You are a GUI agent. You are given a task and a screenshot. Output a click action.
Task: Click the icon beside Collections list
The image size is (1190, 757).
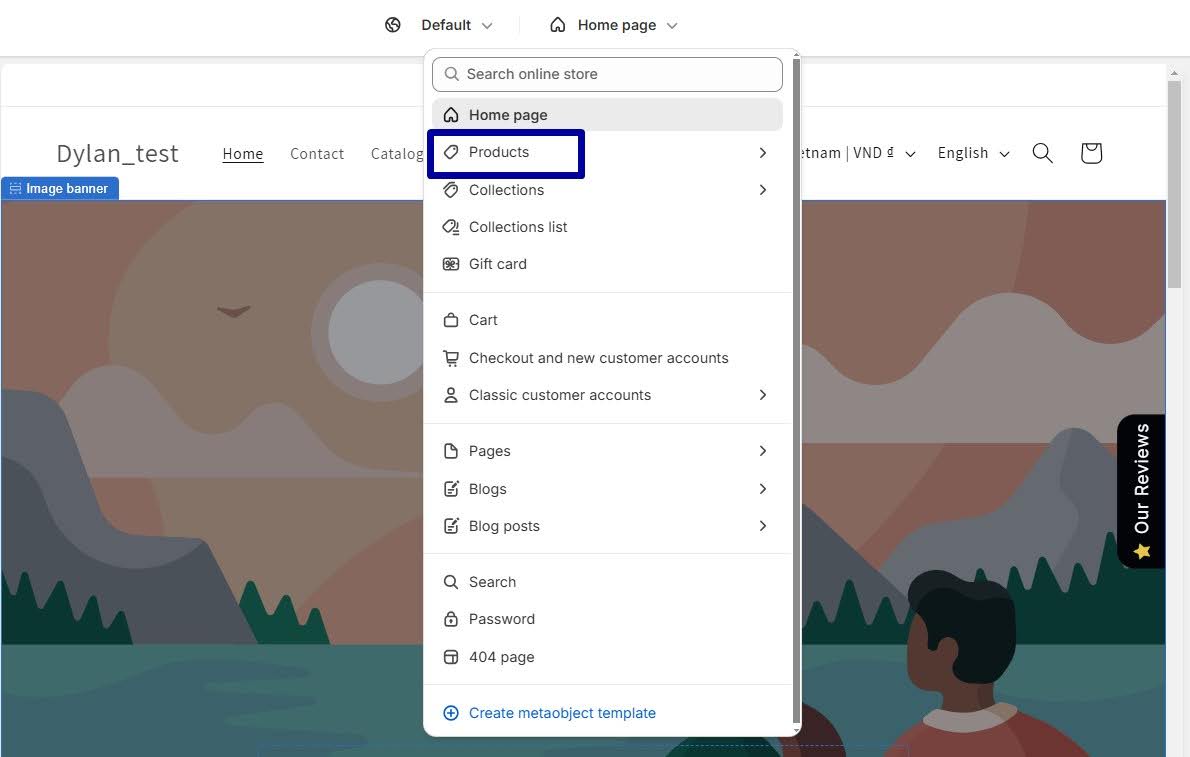[451, 227]
